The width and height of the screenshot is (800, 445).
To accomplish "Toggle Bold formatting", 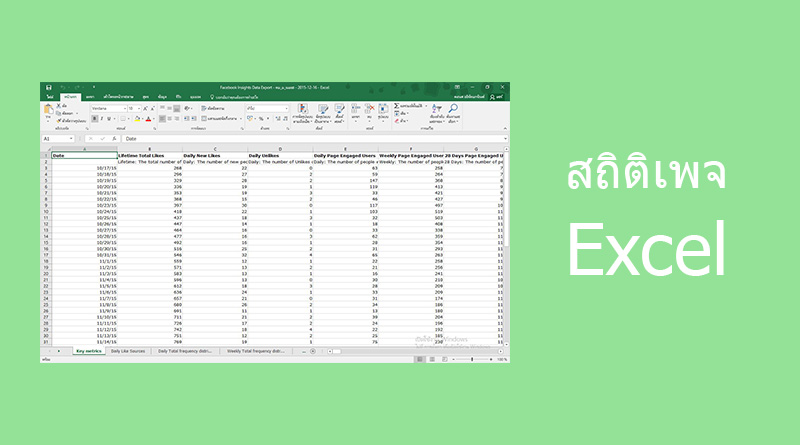I will (x=95, y=119).
